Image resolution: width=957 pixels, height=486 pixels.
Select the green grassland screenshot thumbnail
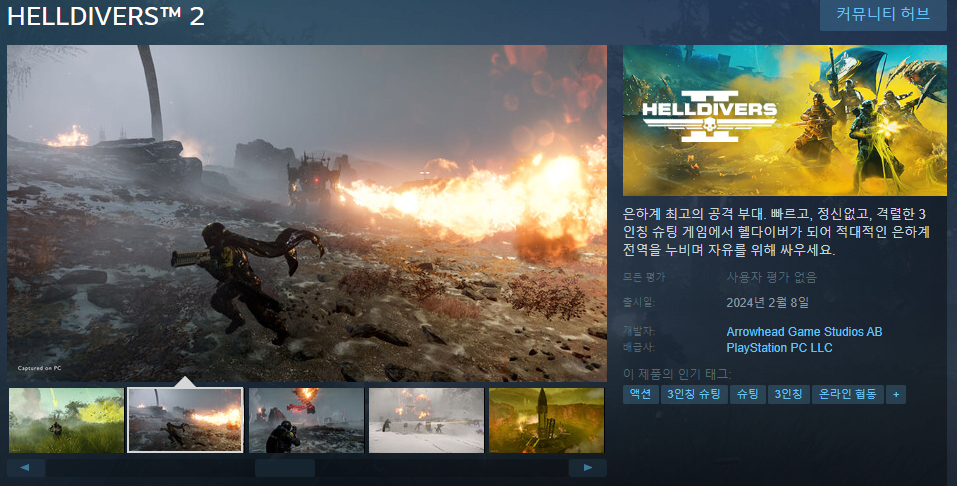pyautogui.click(x=66, y=420)
